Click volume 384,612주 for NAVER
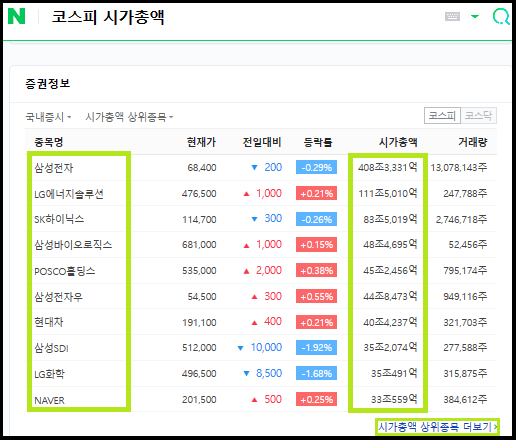Viewport: 516px width, 440px height. click(x=465, y=399)
